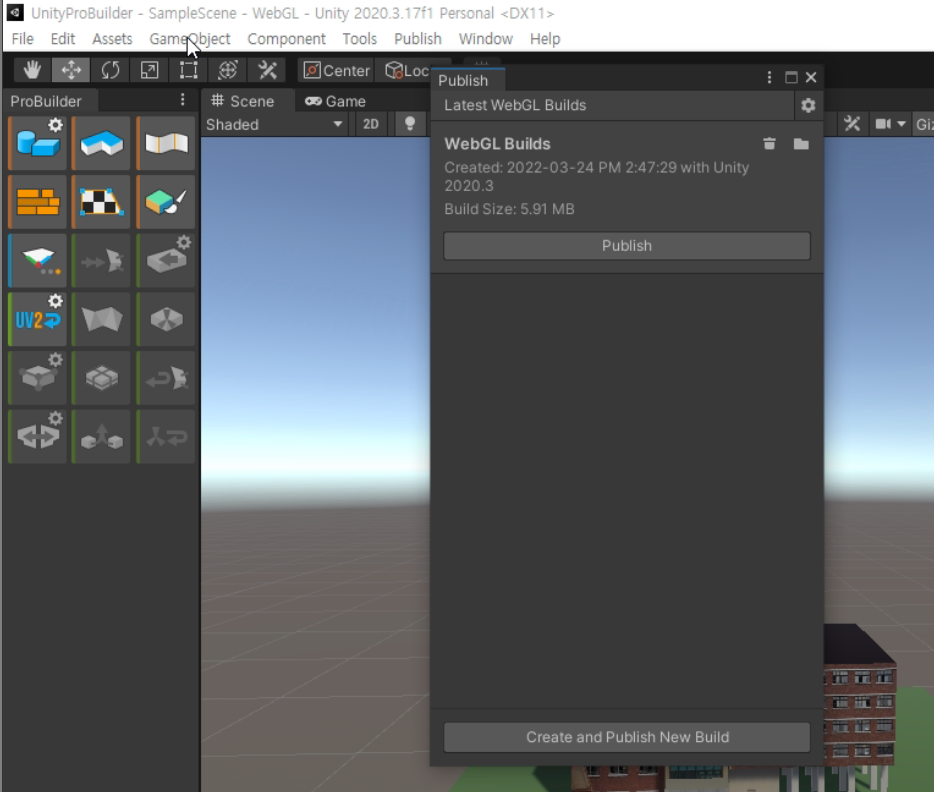Toggle scene lighting bulb
This screenshot has width=934, height=792.
point(410,124)
